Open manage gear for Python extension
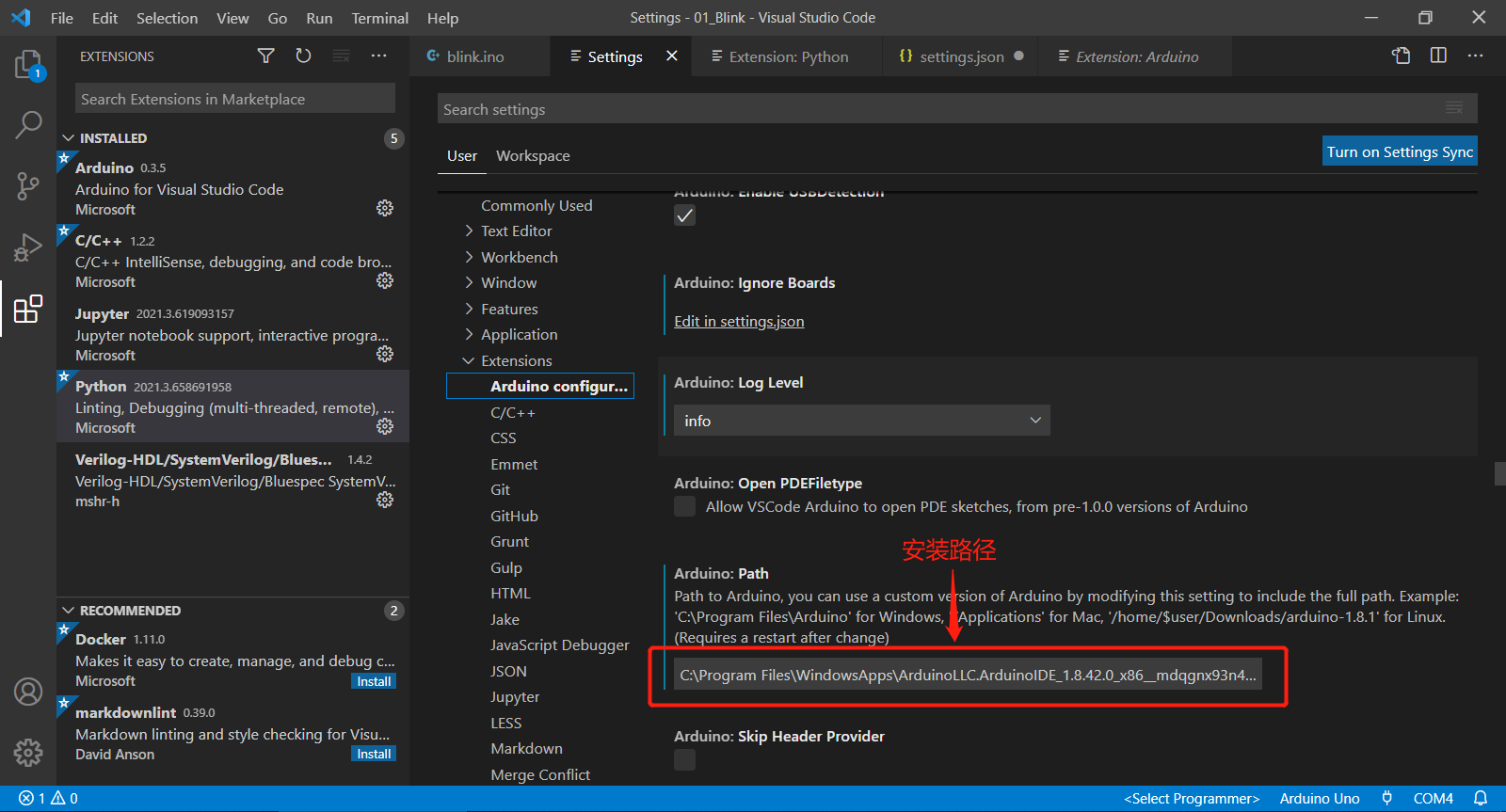1506x812 pixels. click(x=385, y=426)
